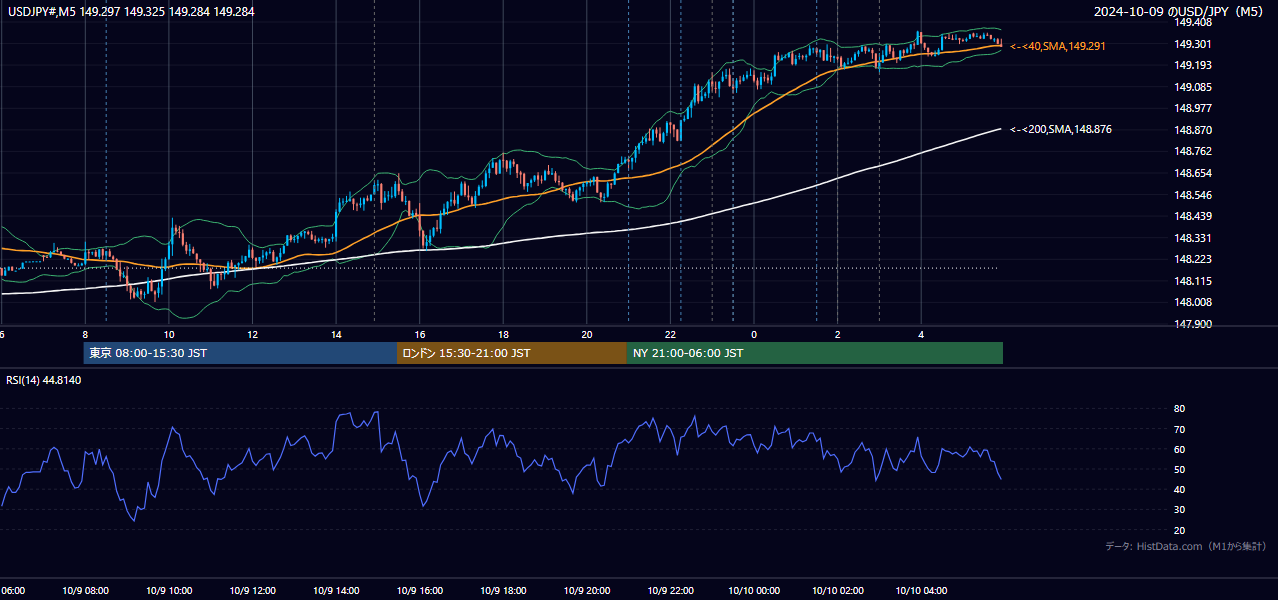The width and height of the screenshot is (1278, 600).
Task: Click price axis value 148.977
Action: [1193, 108]
